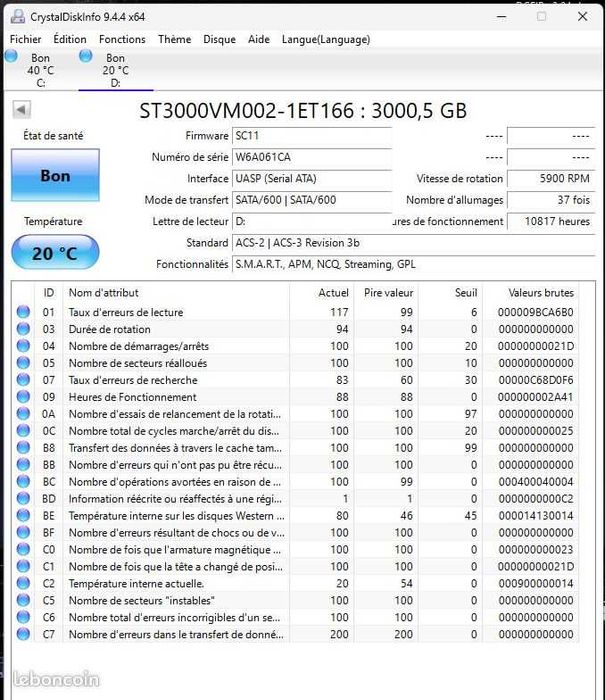The width and height of the screenshot is (605, 700).
Task: Click raw value 00014130014
Action: click(x=535, y=516)
